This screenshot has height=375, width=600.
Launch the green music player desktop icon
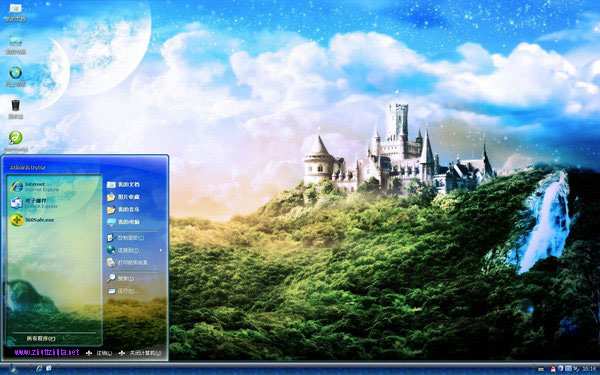pos(15,141)
